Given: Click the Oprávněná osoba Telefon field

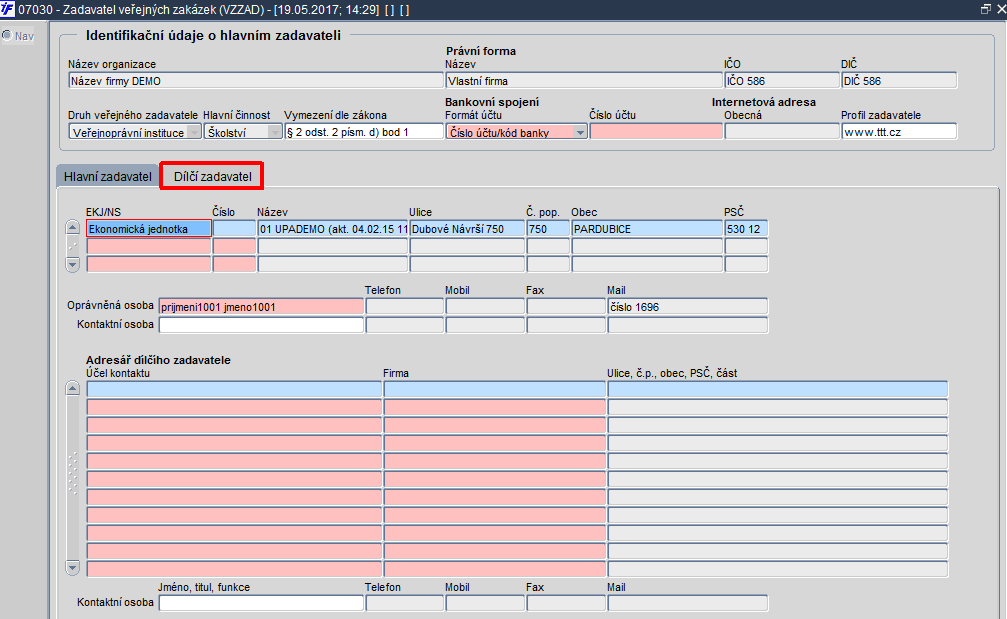Looking at the screenshot, I should tap(405, 306).
